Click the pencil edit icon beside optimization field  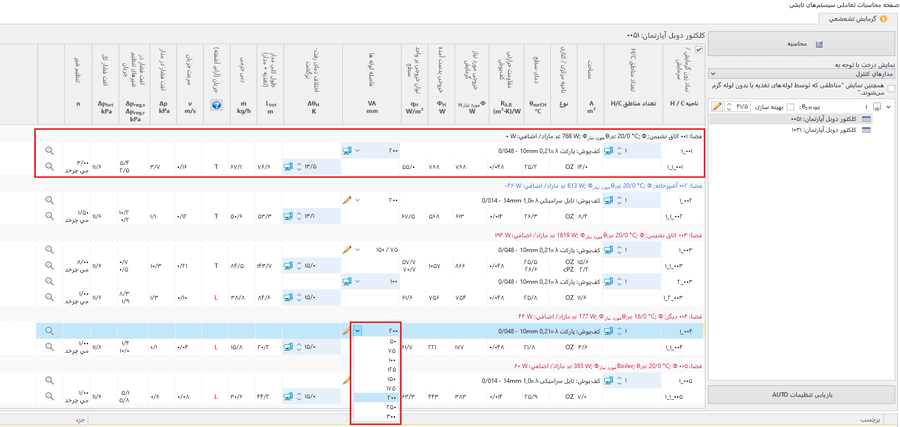(717, 107)
